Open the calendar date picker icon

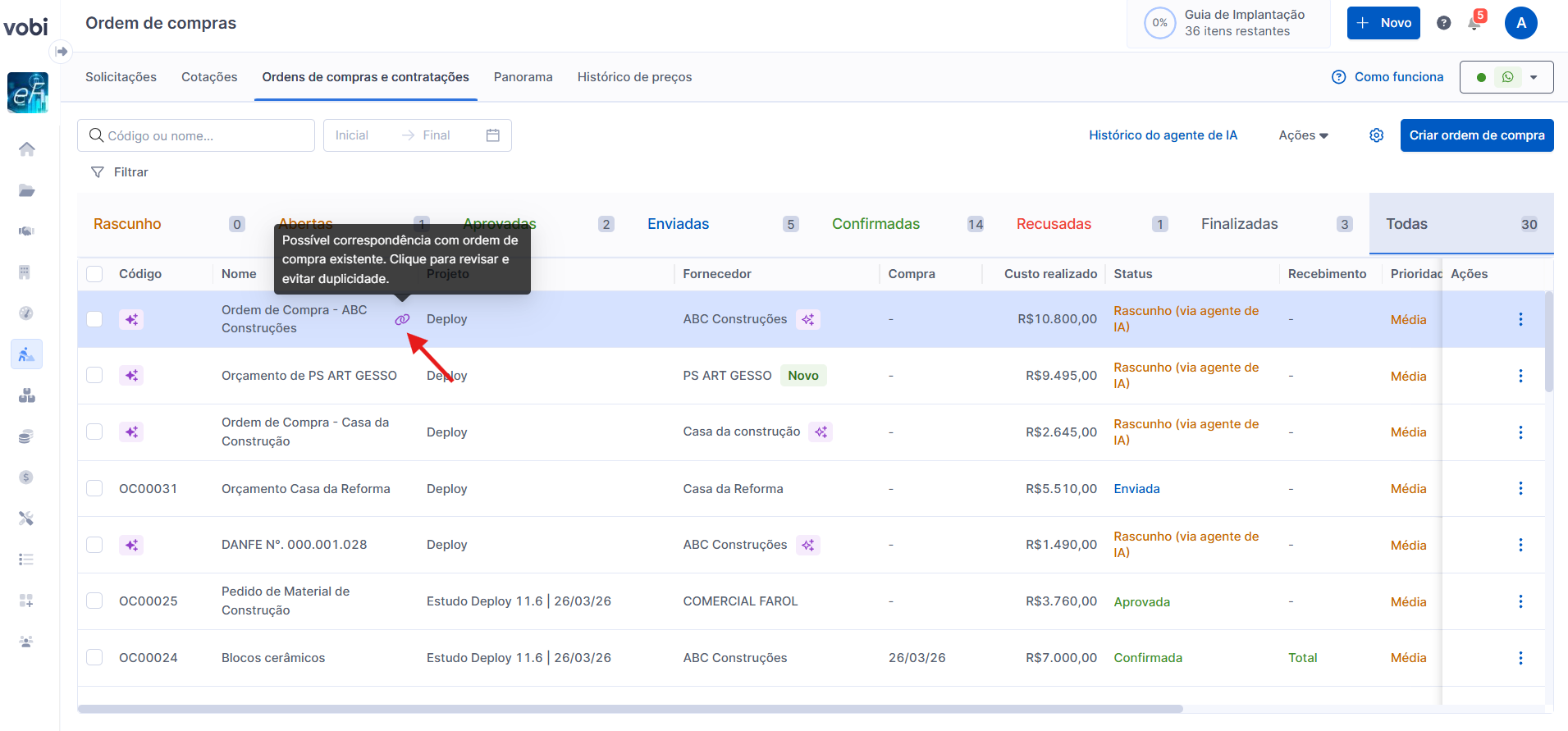[x=493, y=135]
